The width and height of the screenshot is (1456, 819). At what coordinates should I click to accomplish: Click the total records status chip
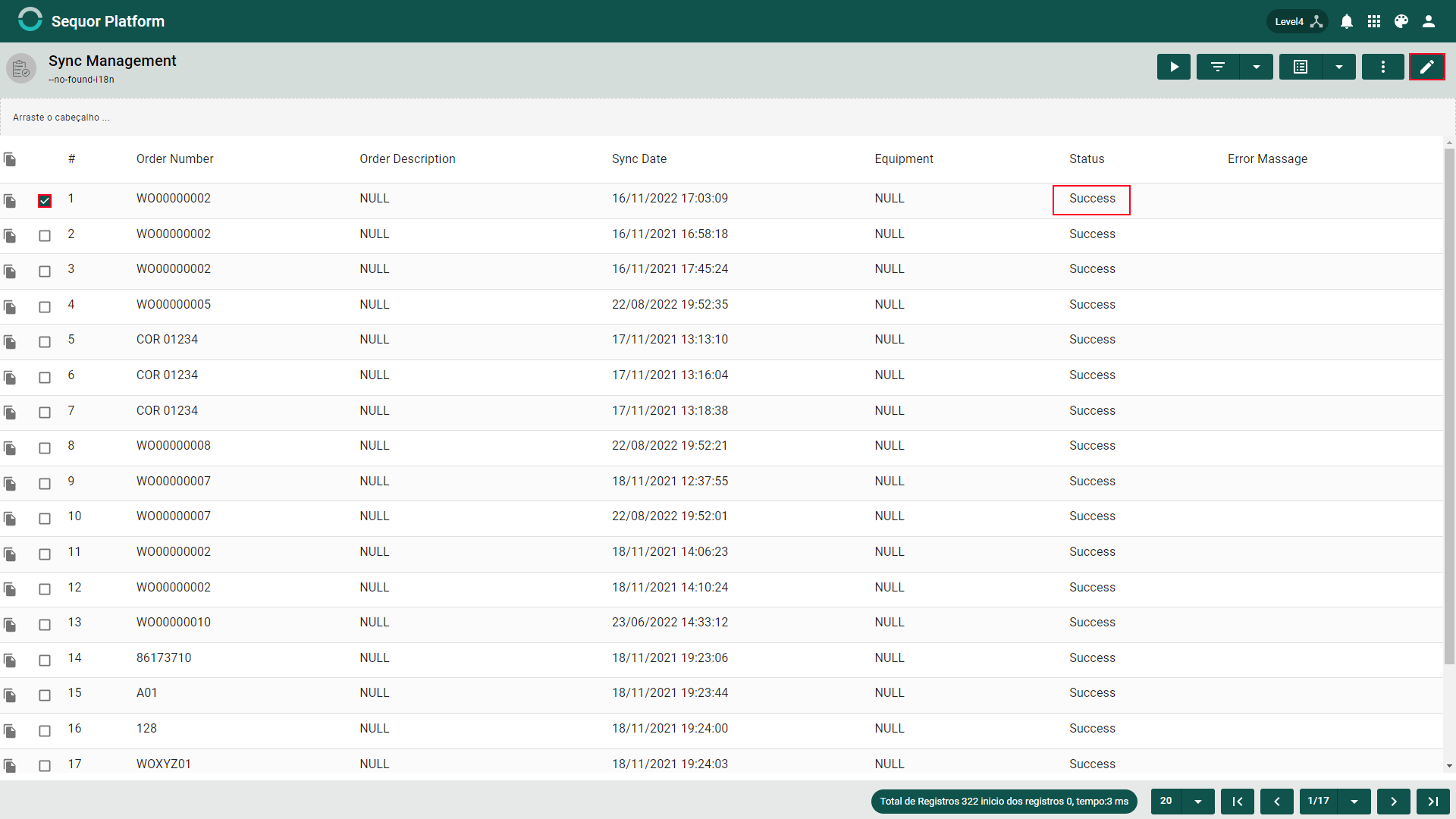(x=1004, y=802)
